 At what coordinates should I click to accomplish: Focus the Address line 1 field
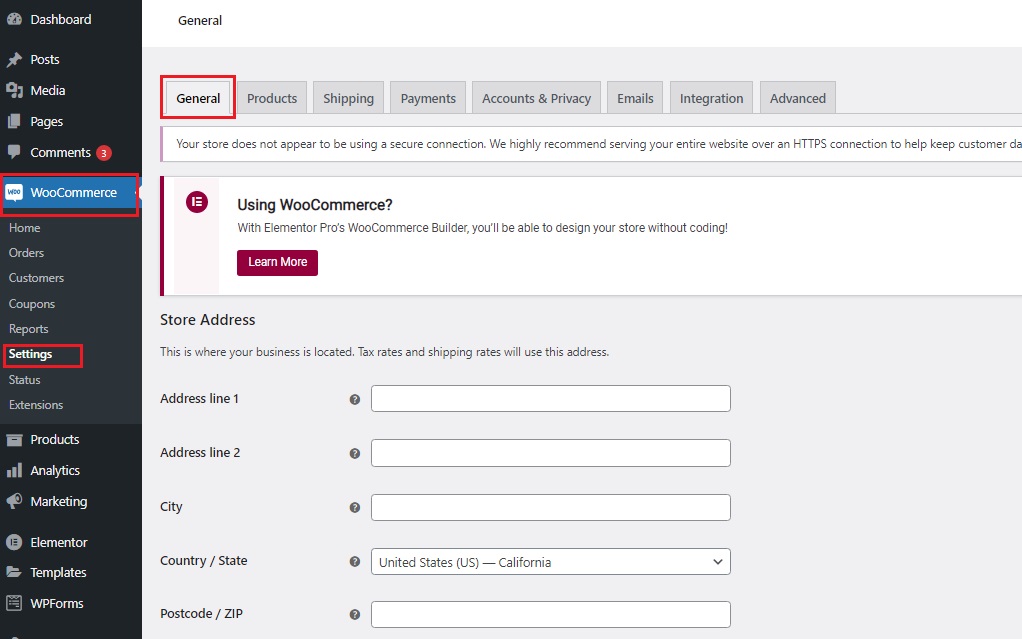pyautogui.click(x=551, y=399)
